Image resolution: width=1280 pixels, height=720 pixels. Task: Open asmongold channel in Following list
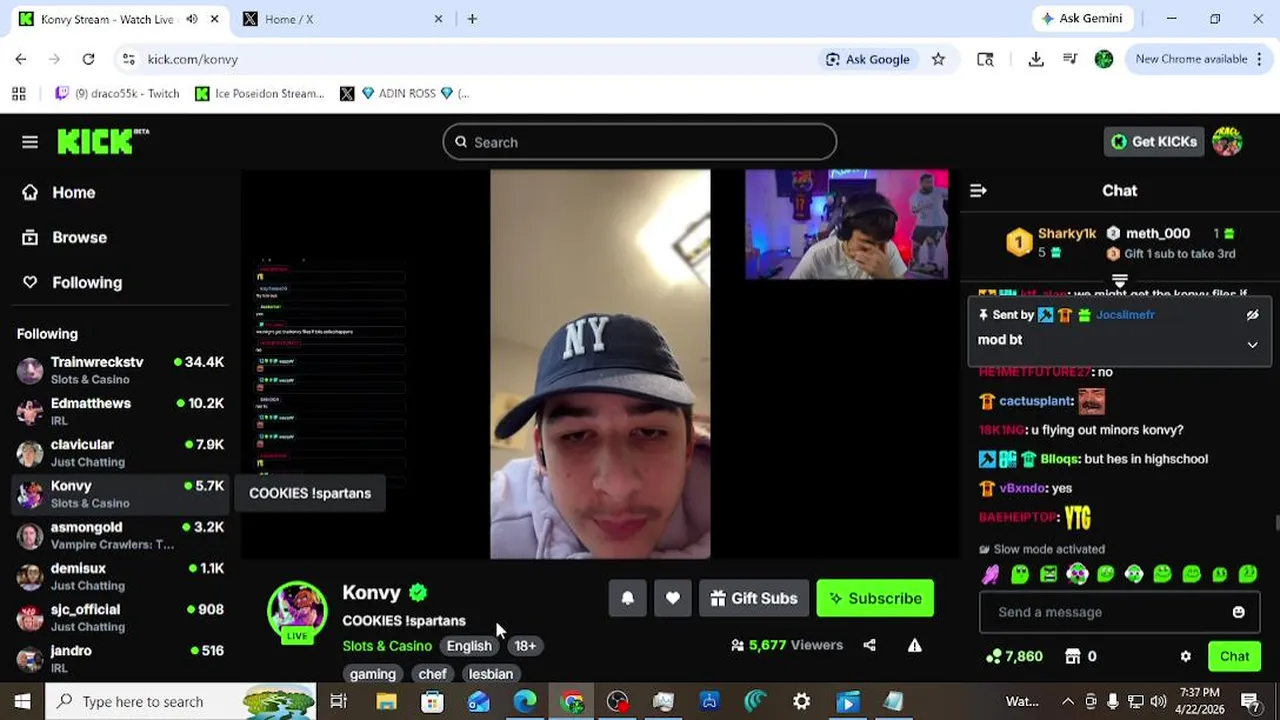[120, 535]
